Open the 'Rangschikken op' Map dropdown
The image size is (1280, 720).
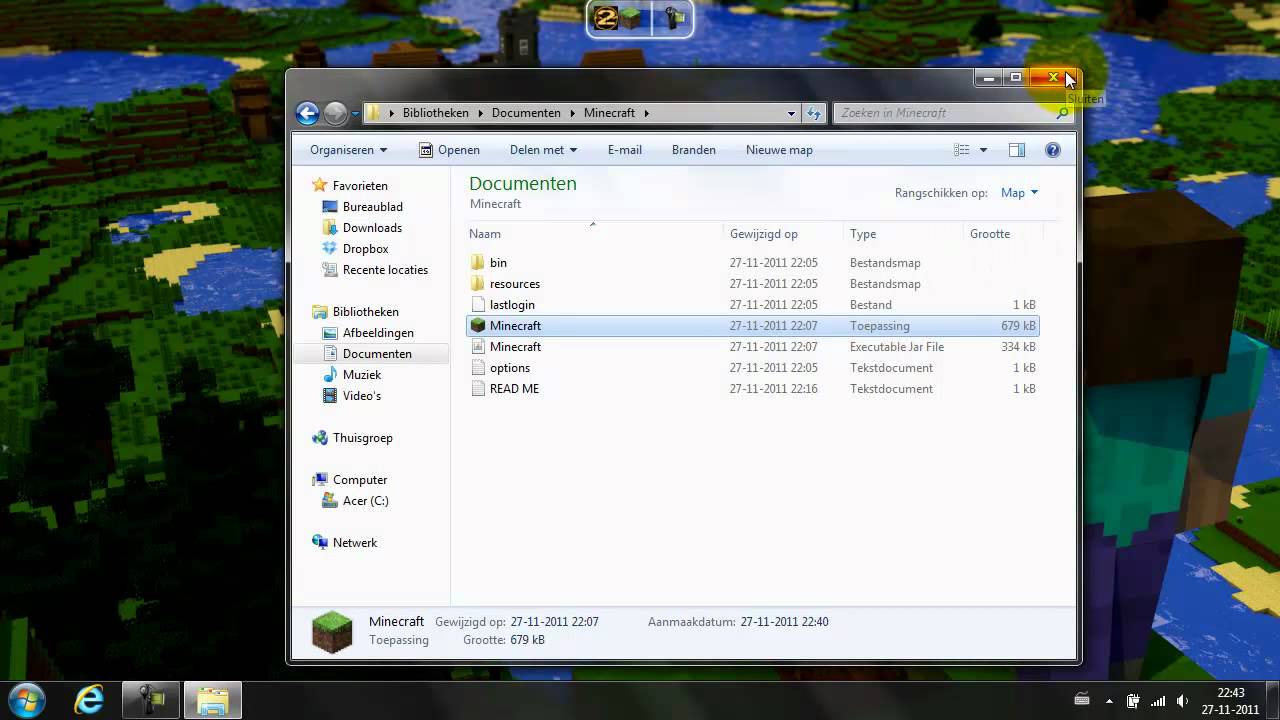(1019, 193)
